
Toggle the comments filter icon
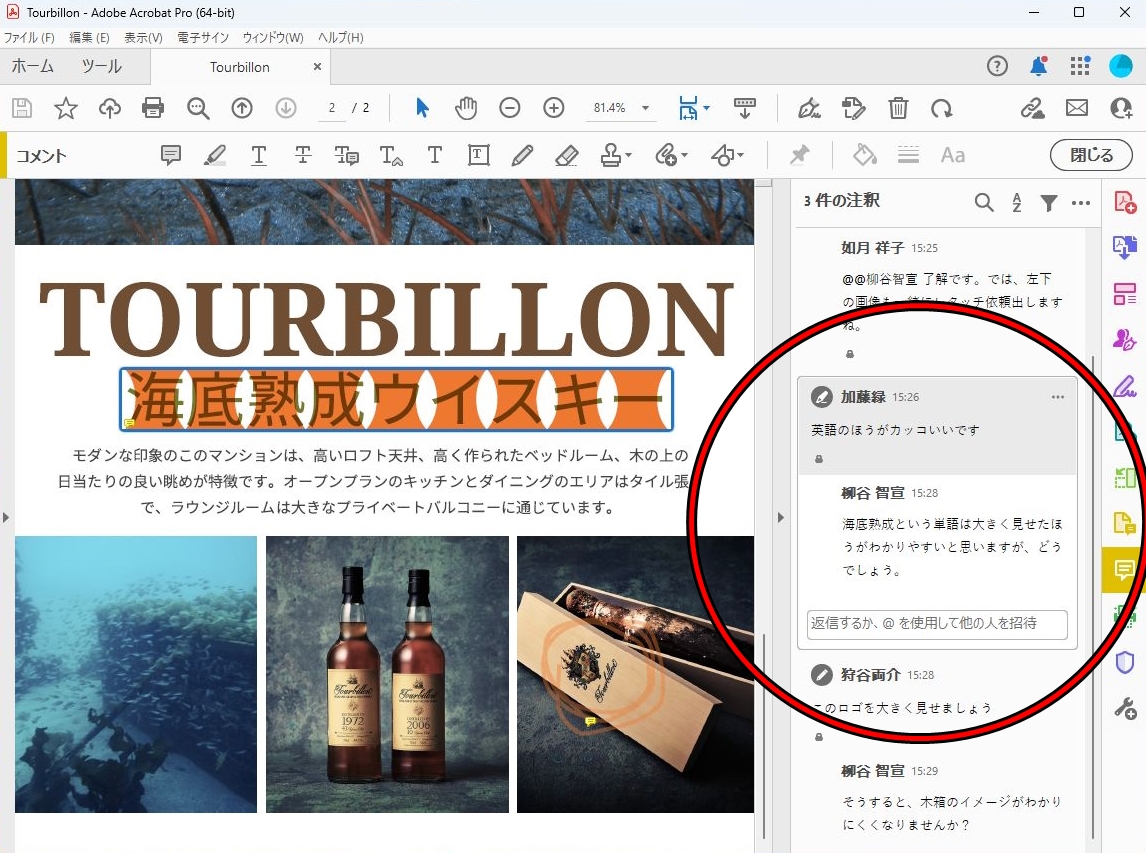pos(1048,202)
